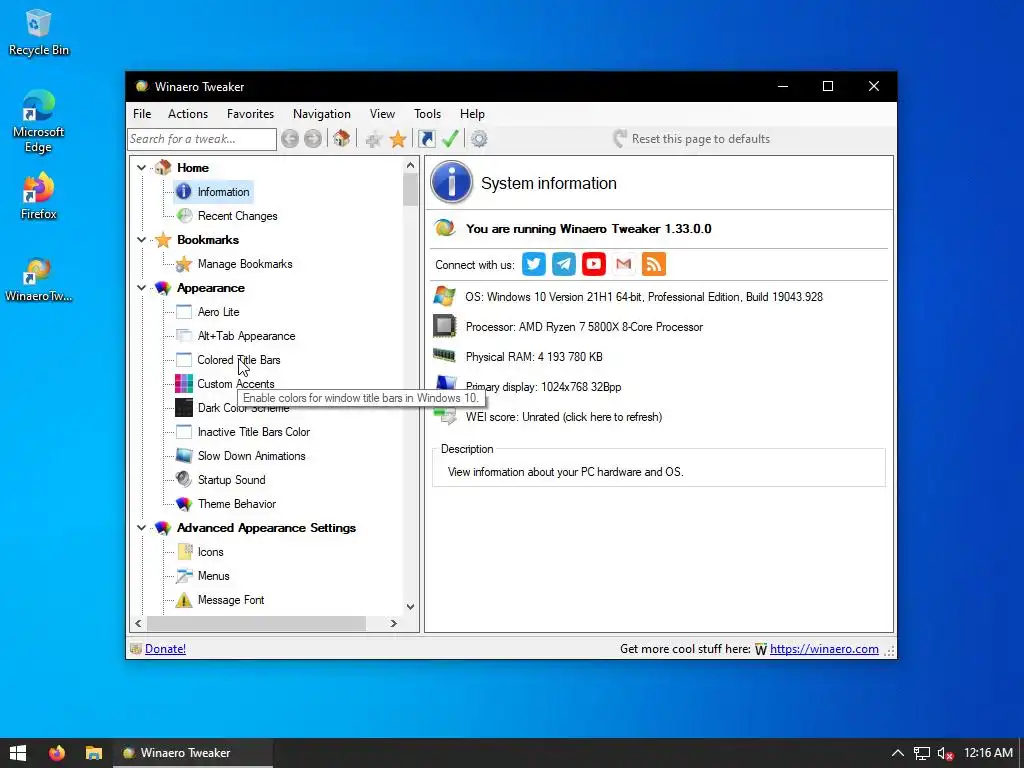This screenshot has width=1024, height=768.
Task: Select Alt+Tab Appearance tree item
Action: coord(246,336)
